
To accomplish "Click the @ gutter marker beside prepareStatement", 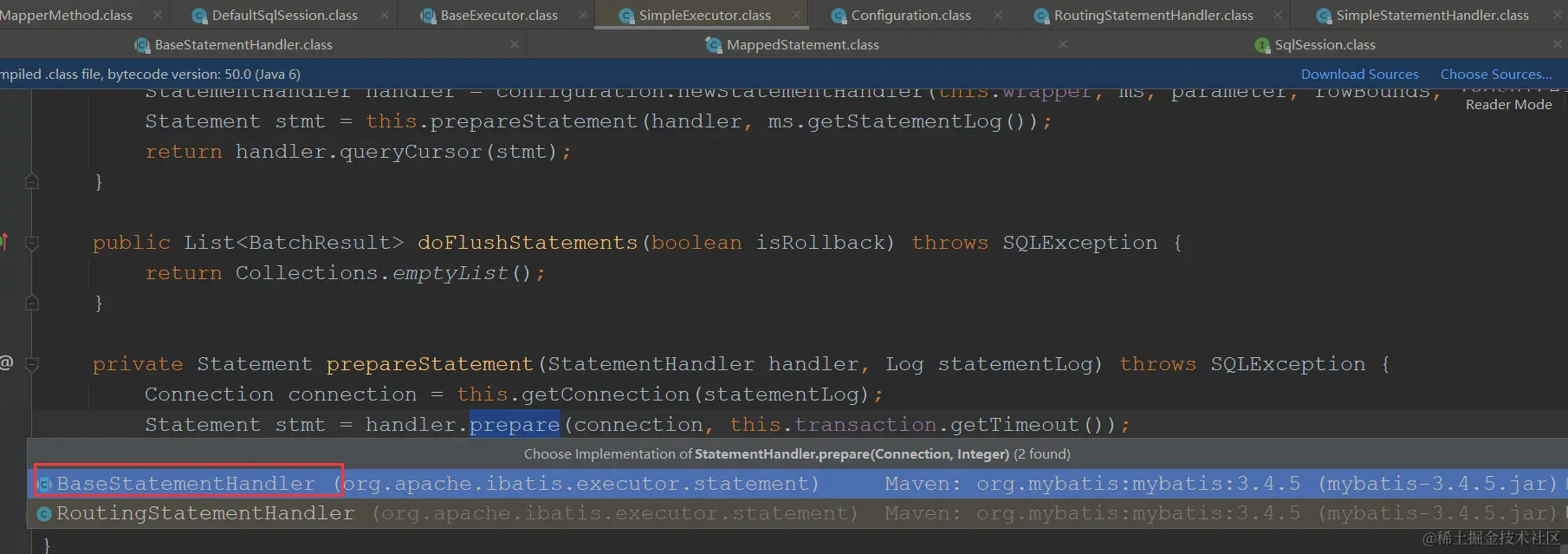I will (x=6, y=362).
